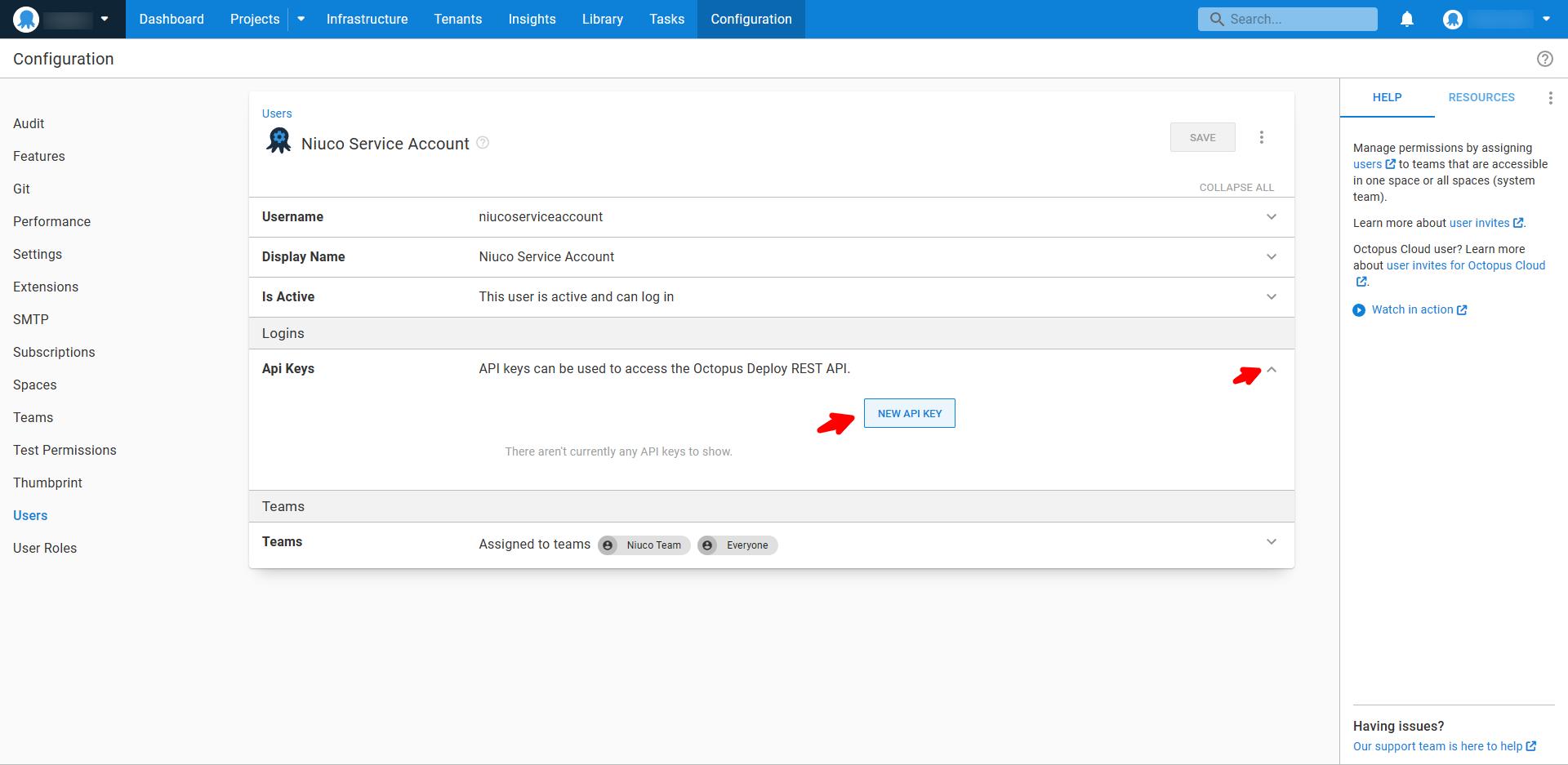Click the Niuco Service Account avatar image
1568x765 pixels.
tap(278, 141)
